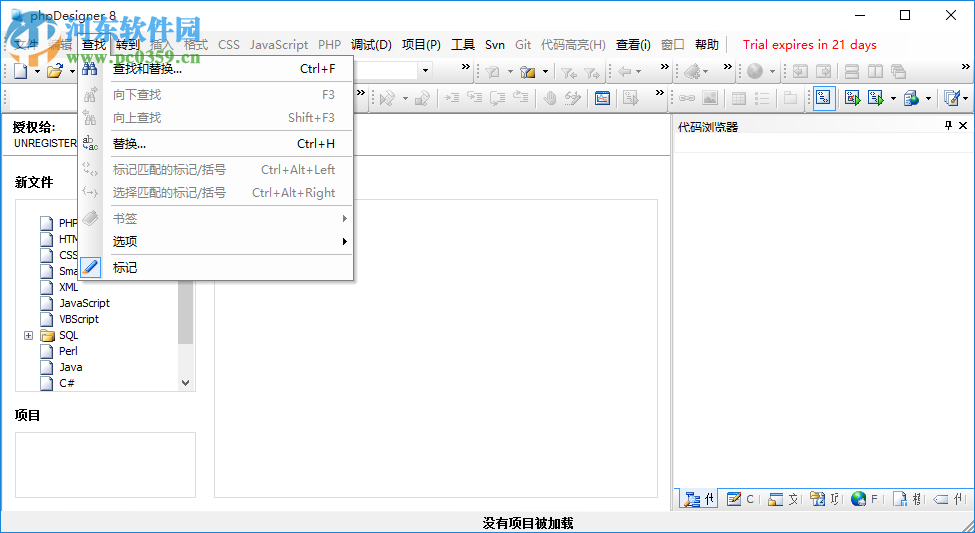Viewport: 975px width, 533px height.
Task: Click the hand icon in second toolbar
Action: point(550,98)
